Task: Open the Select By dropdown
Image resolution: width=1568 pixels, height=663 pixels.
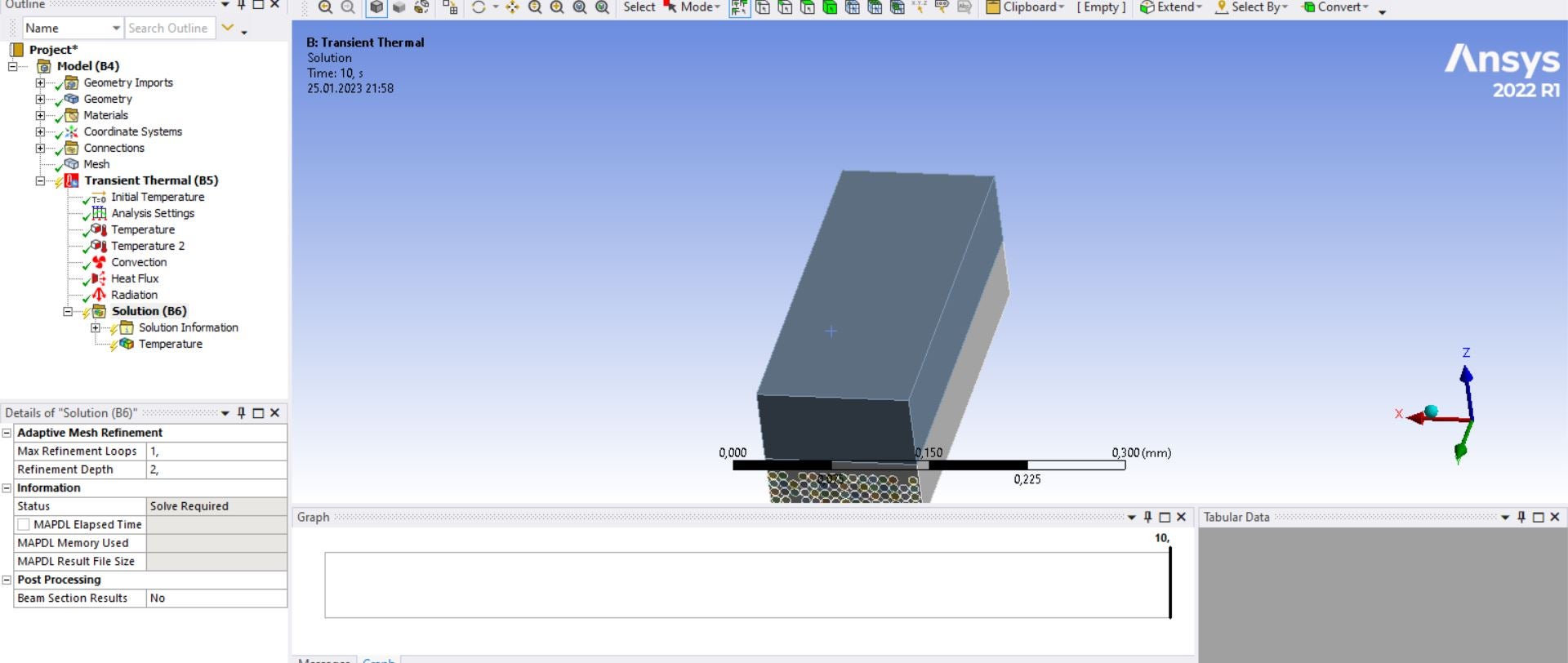Action: tap(1252, 7)
